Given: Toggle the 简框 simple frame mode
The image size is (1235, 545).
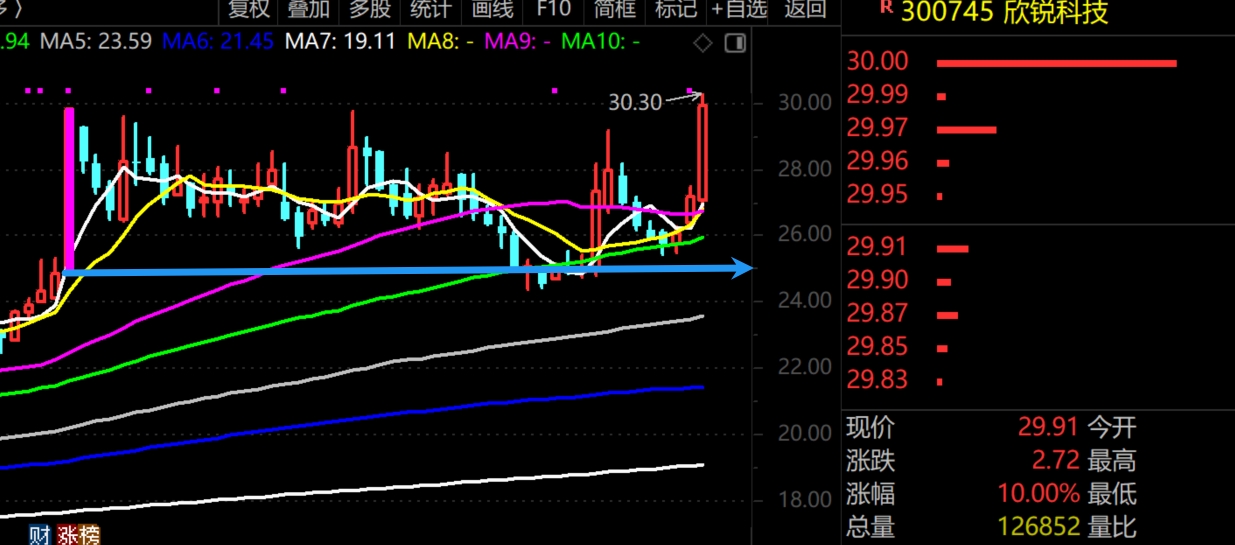Looking at the screenshot, I should pos(614,10).
